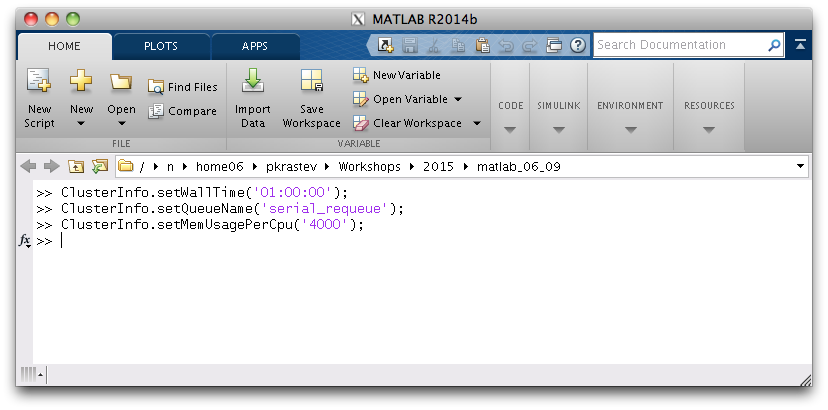Expand the New dropdown menu
This screenshot has width=828, height=410.
click(81, 124)
